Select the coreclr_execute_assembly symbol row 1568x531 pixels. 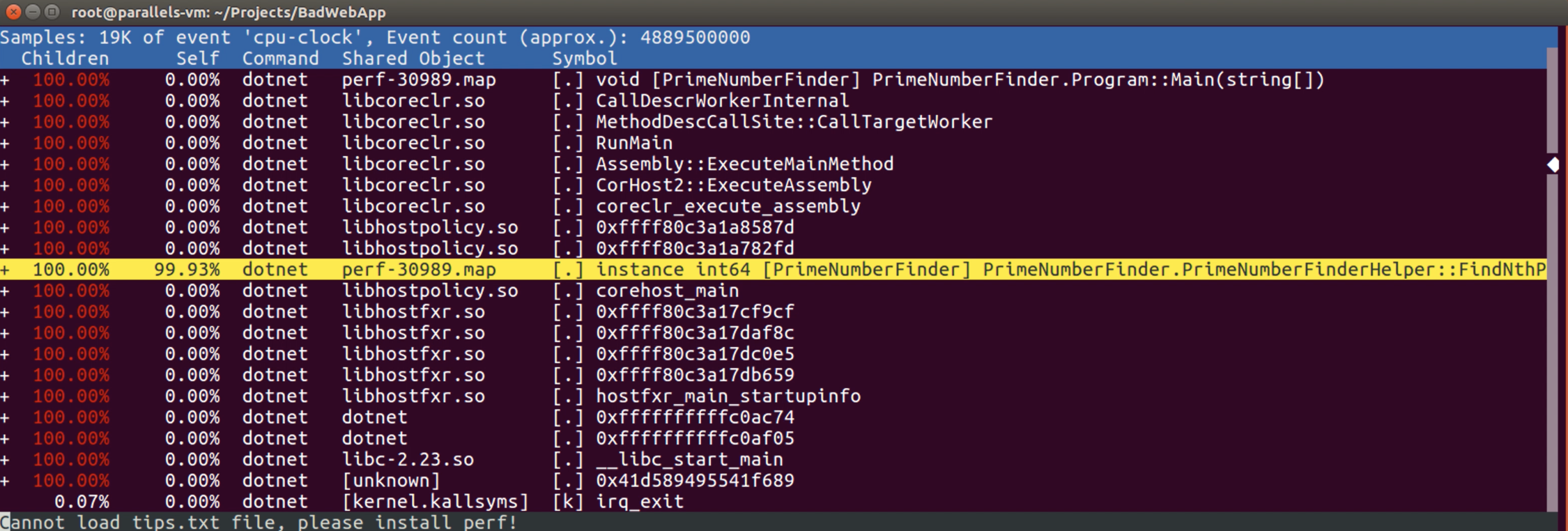(x=728, y=206)
